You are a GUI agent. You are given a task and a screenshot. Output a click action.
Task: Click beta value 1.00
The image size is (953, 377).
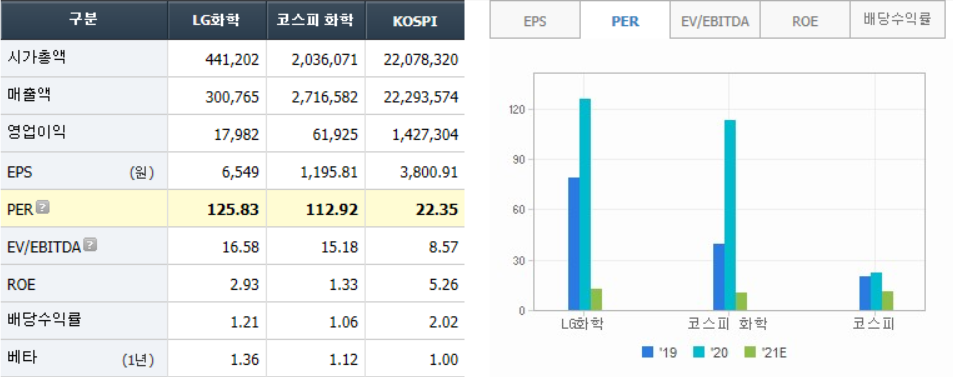444,360
